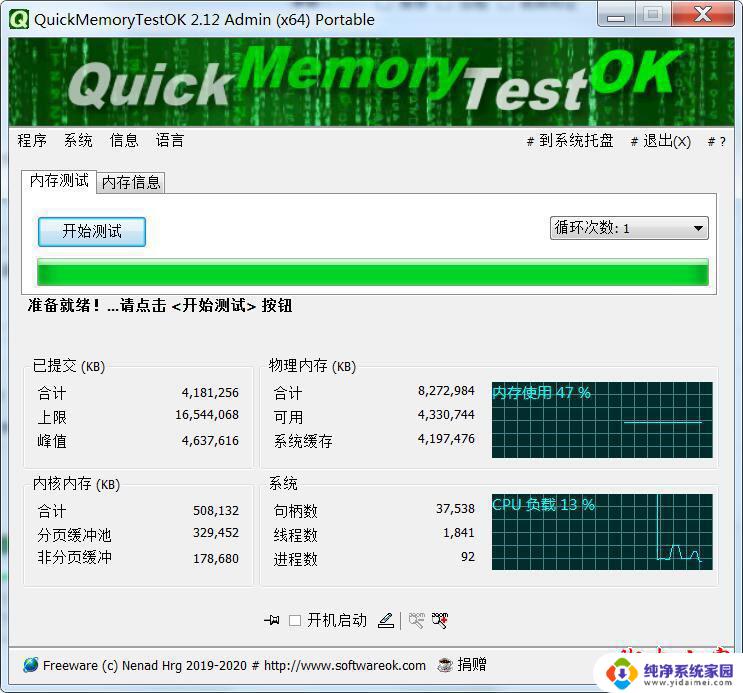The image size is (743, 693).
Task: Click the 内存使用 47 % memory graph
Action: tap(602, 420)
